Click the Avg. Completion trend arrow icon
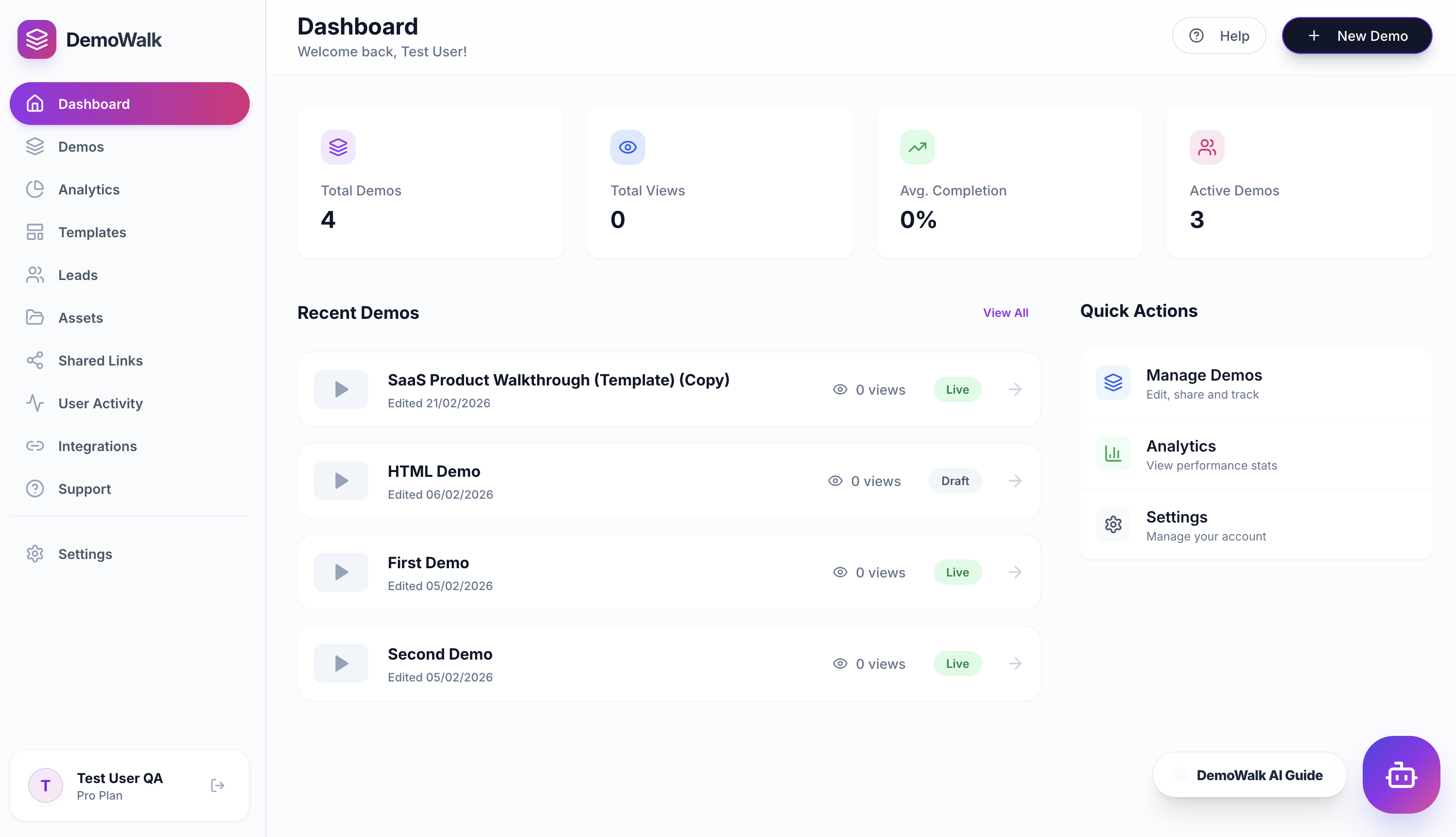Image resolution: width=1456 pixels, height=837 pixels. point(917,147)
